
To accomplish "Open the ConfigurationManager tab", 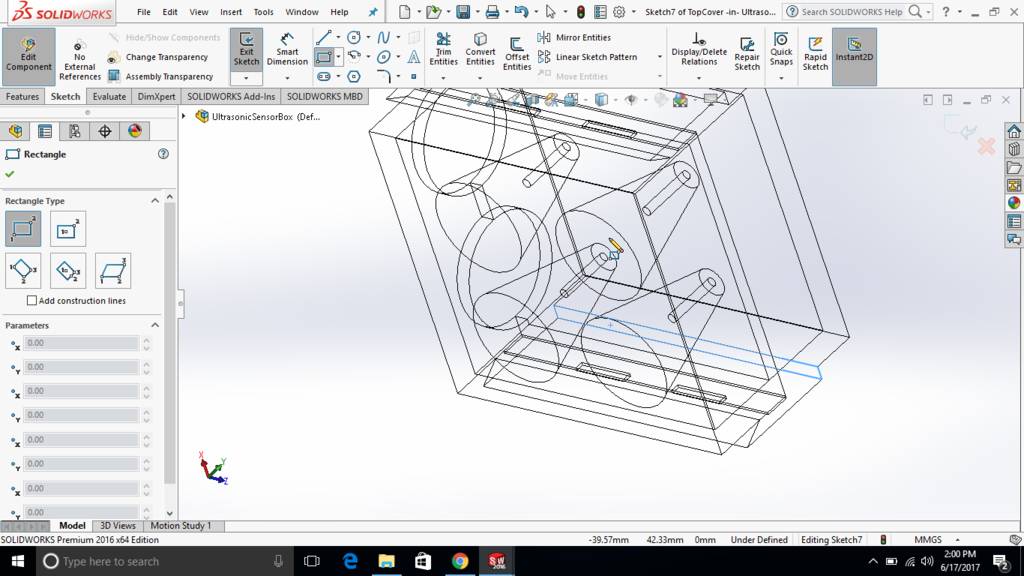I will pos(74,131).
